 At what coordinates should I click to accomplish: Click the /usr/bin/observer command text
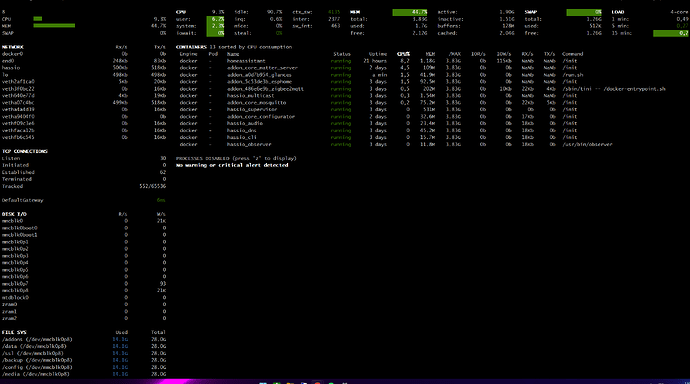587,144
